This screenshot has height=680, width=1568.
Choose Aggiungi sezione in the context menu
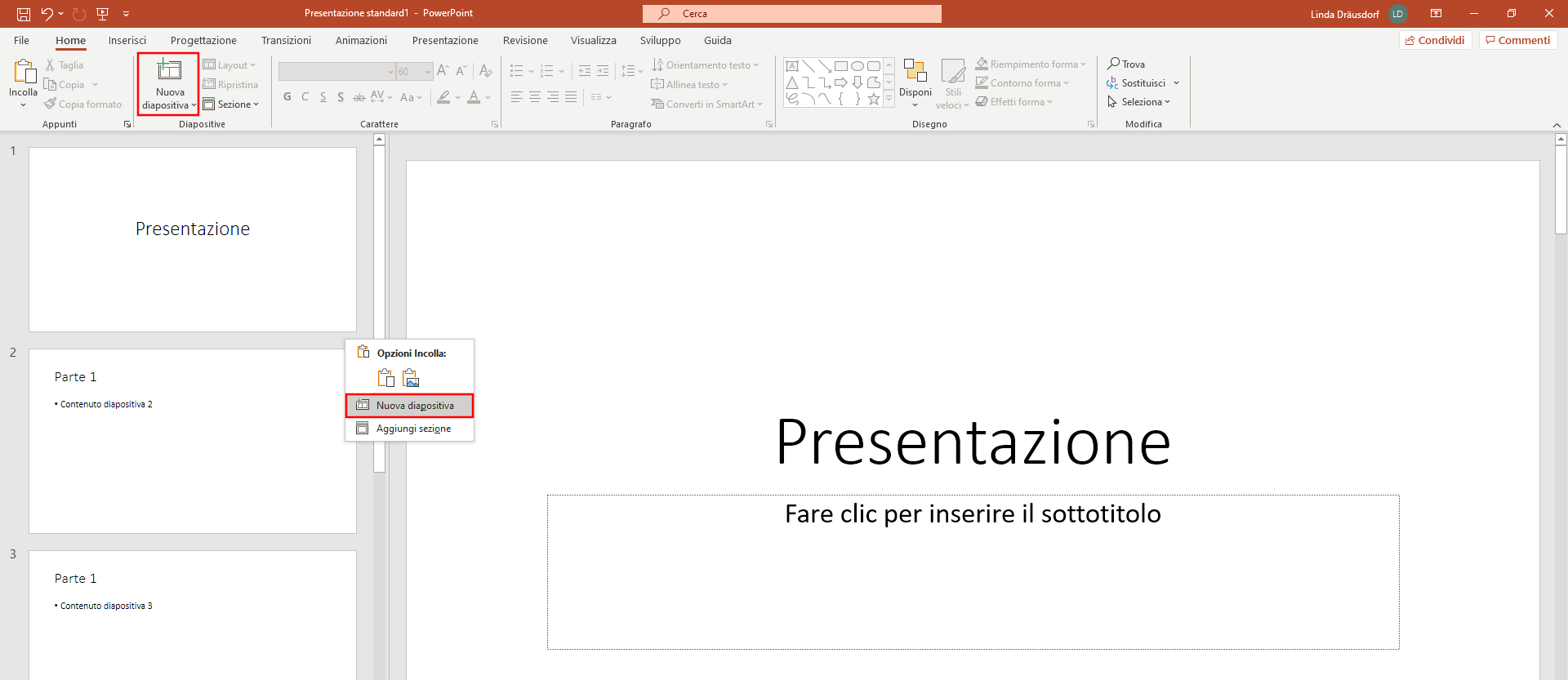(409, 429)
